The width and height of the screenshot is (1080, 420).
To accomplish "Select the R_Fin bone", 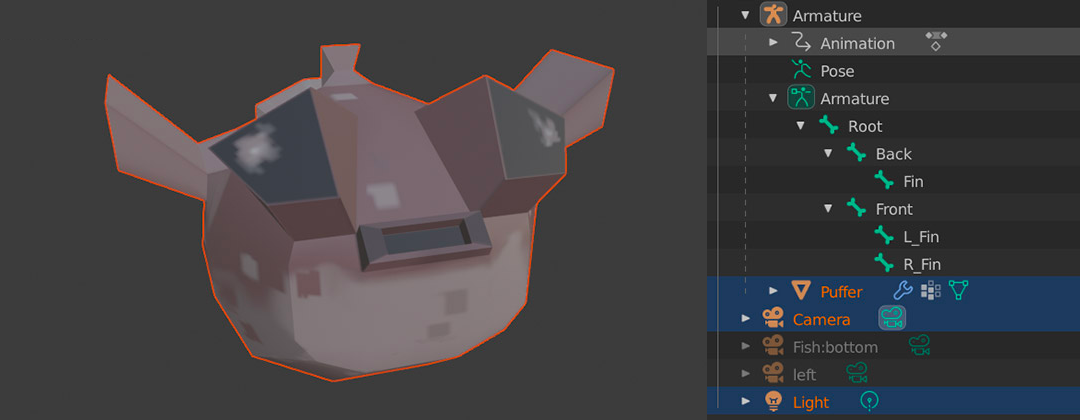I will [920, 264].
